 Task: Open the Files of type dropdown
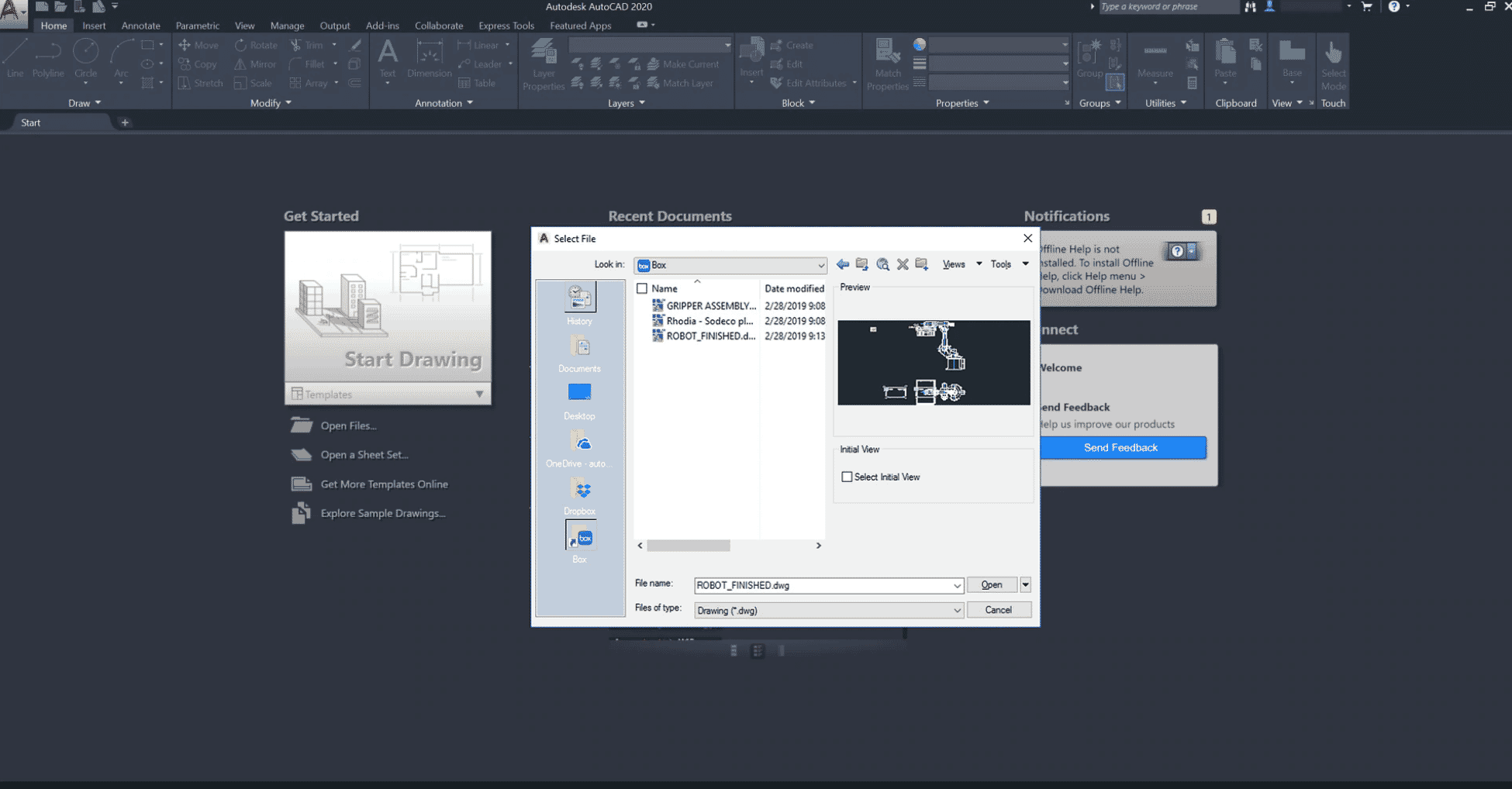[957, 611]
